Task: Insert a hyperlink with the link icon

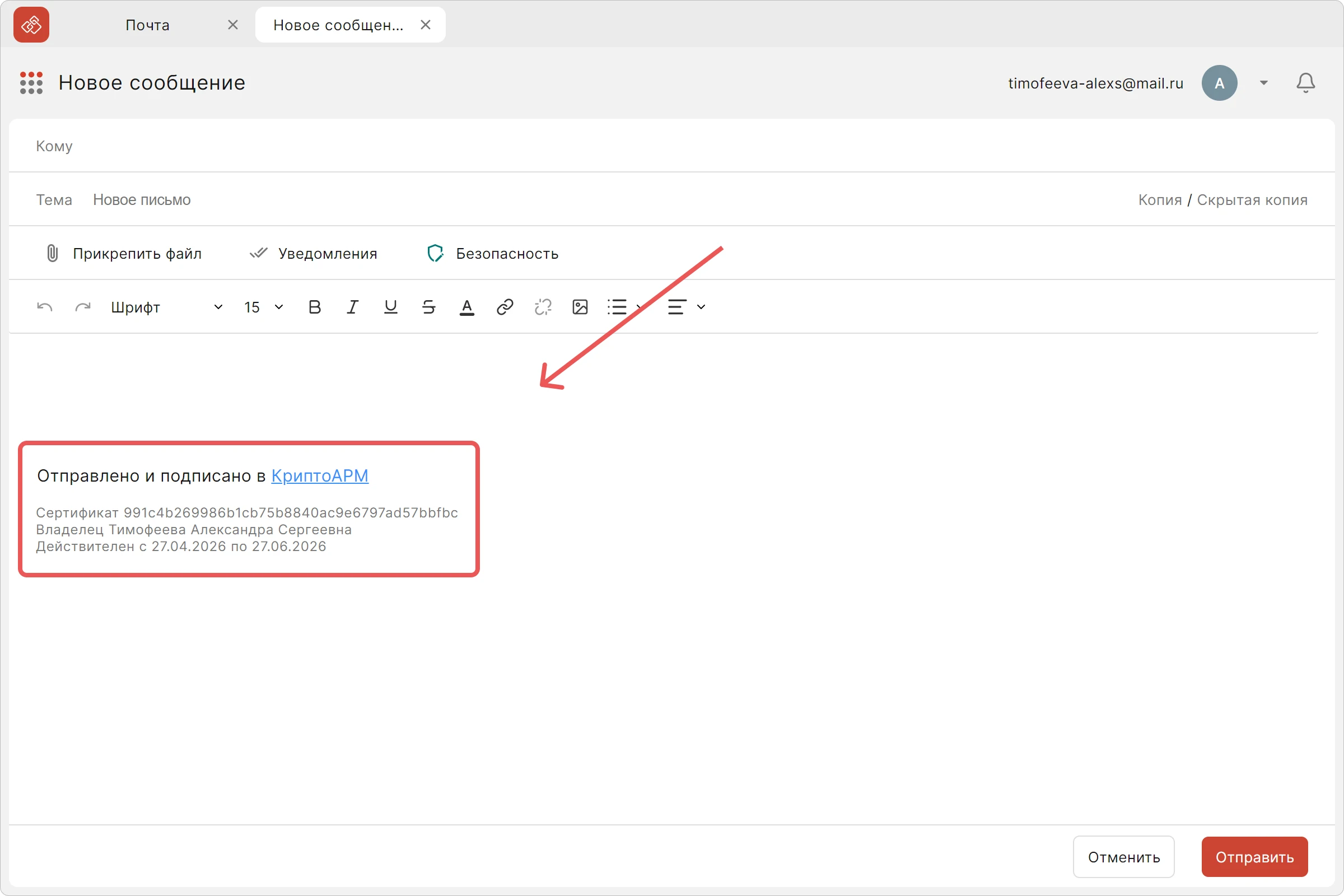Action: [x=505, y=307]
